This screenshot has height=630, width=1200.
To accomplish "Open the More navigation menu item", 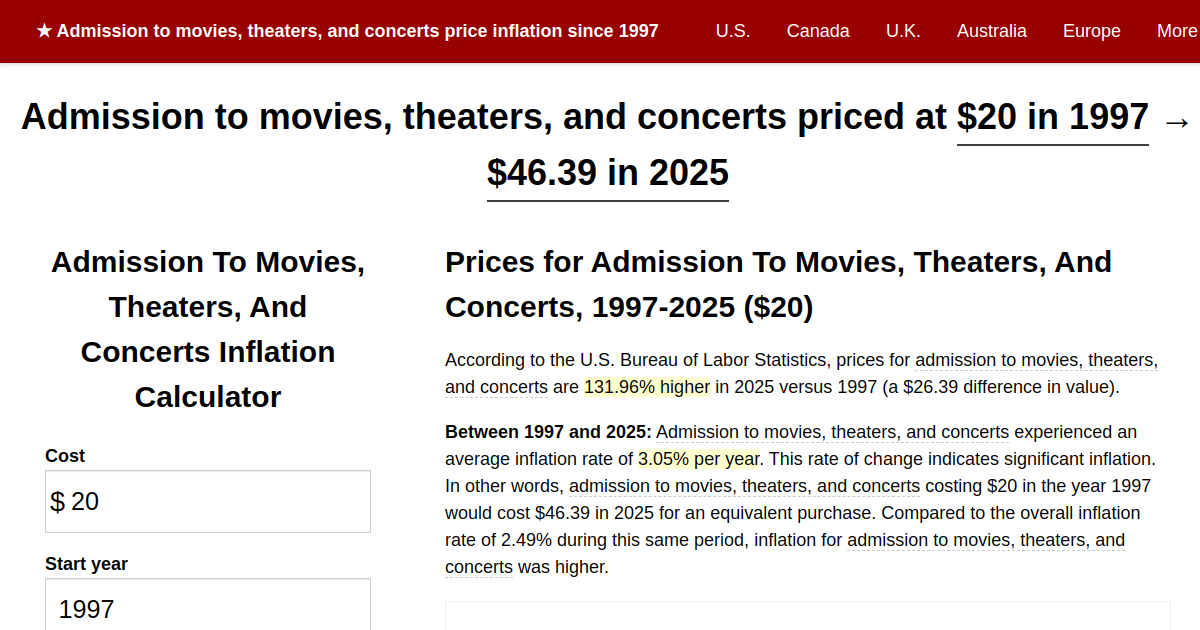I will 1177,31.
